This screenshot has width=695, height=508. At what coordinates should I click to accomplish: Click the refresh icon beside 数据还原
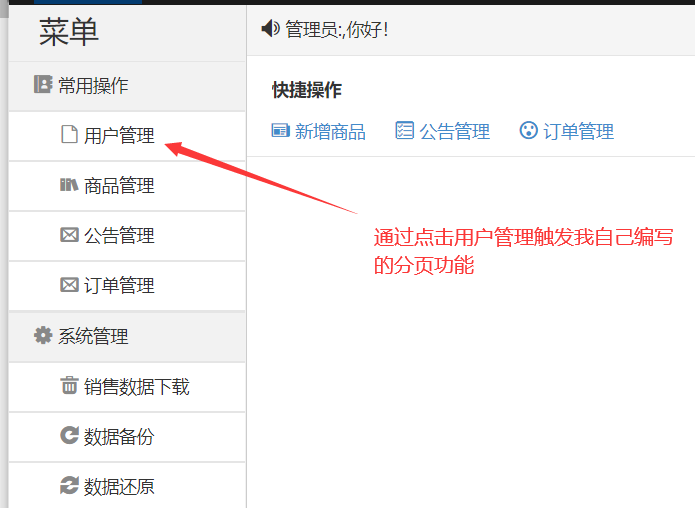[69, 485]
